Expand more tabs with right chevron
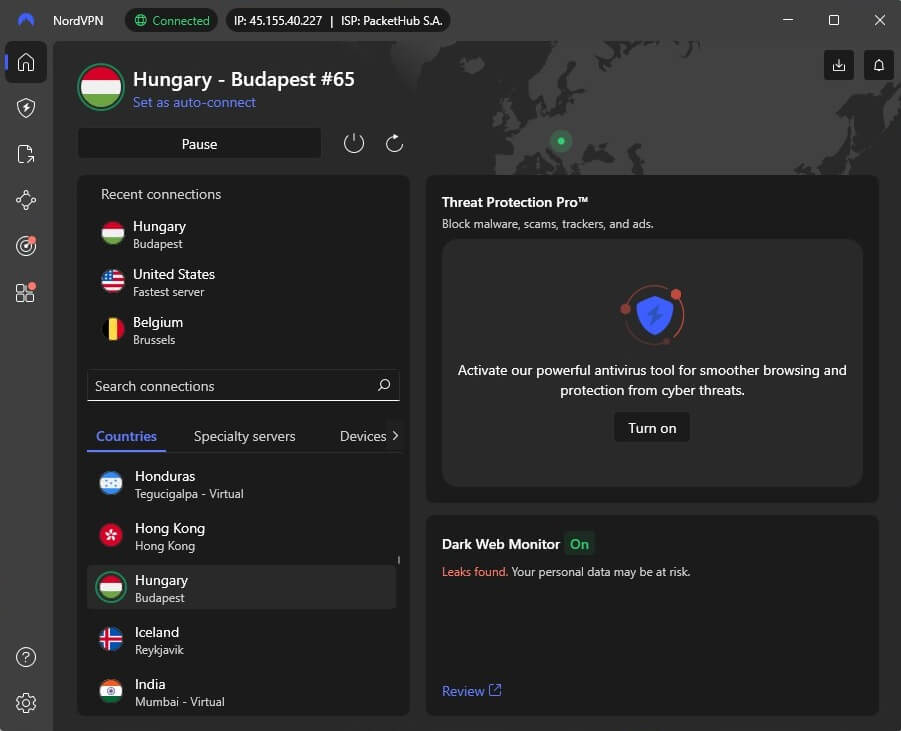Viewport: 901px width, 731px height. point(395,436)
